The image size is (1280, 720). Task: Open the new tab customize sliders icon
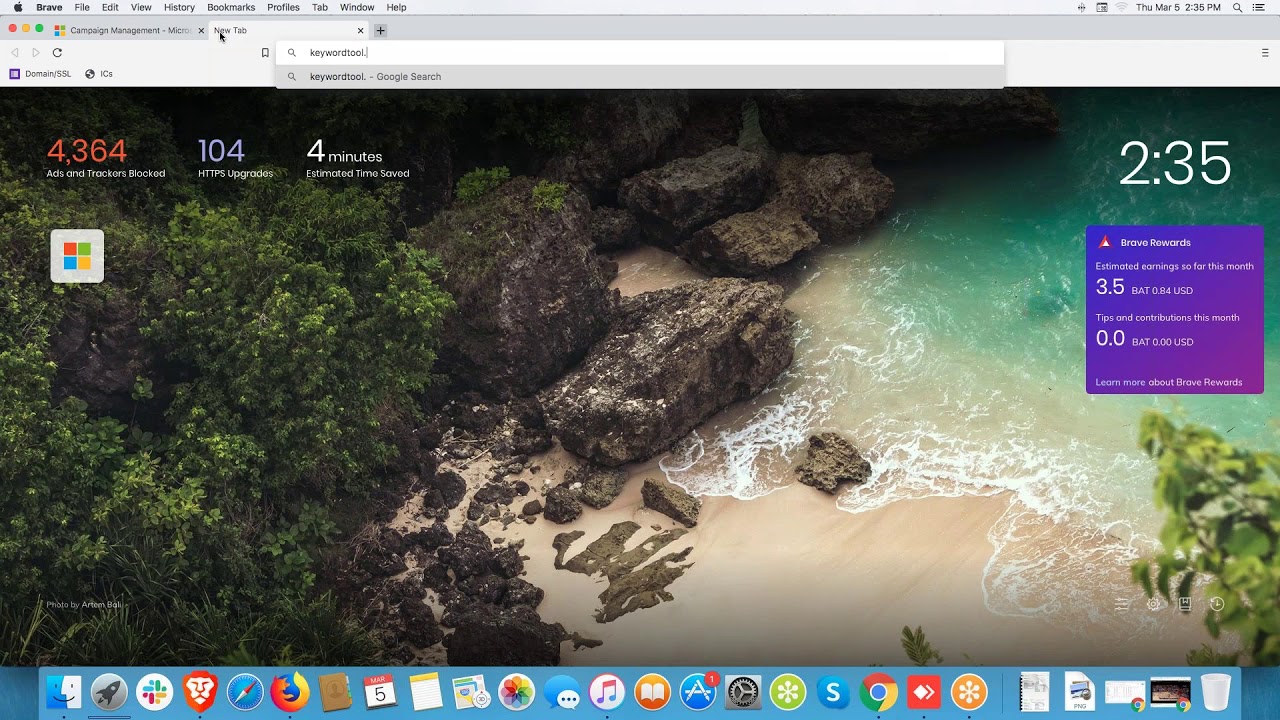[x=1122, y=604]
